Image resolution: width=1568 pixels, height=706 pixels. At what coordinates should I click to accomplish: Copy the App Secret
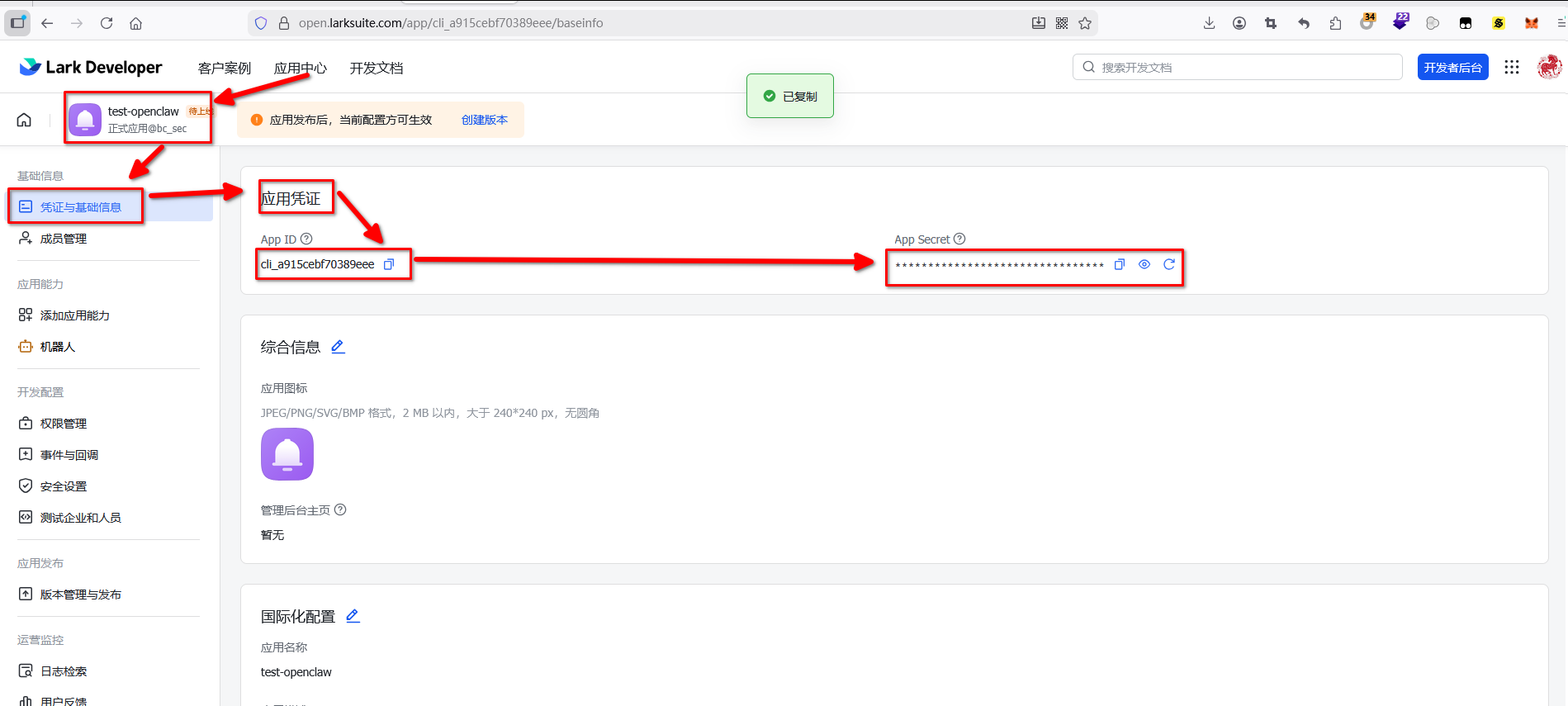pyautogui.click(x=1120, y=264)
